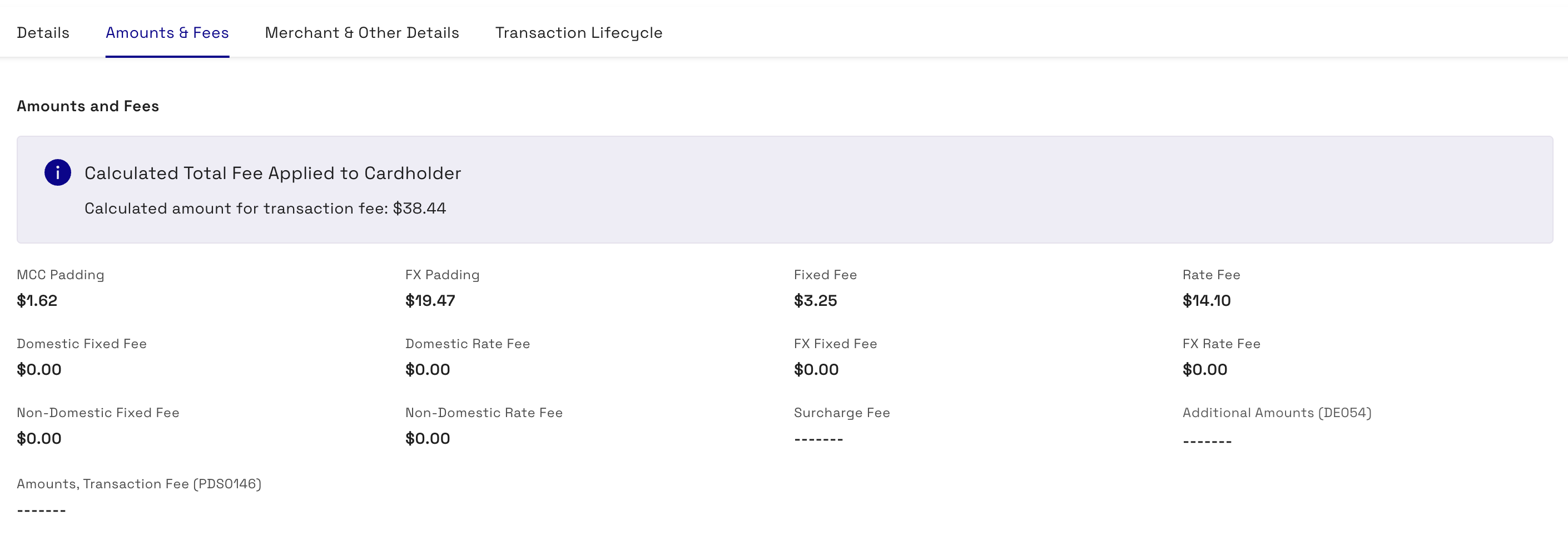Click the calculated transaction fee $38.44 text

(265, 208)
